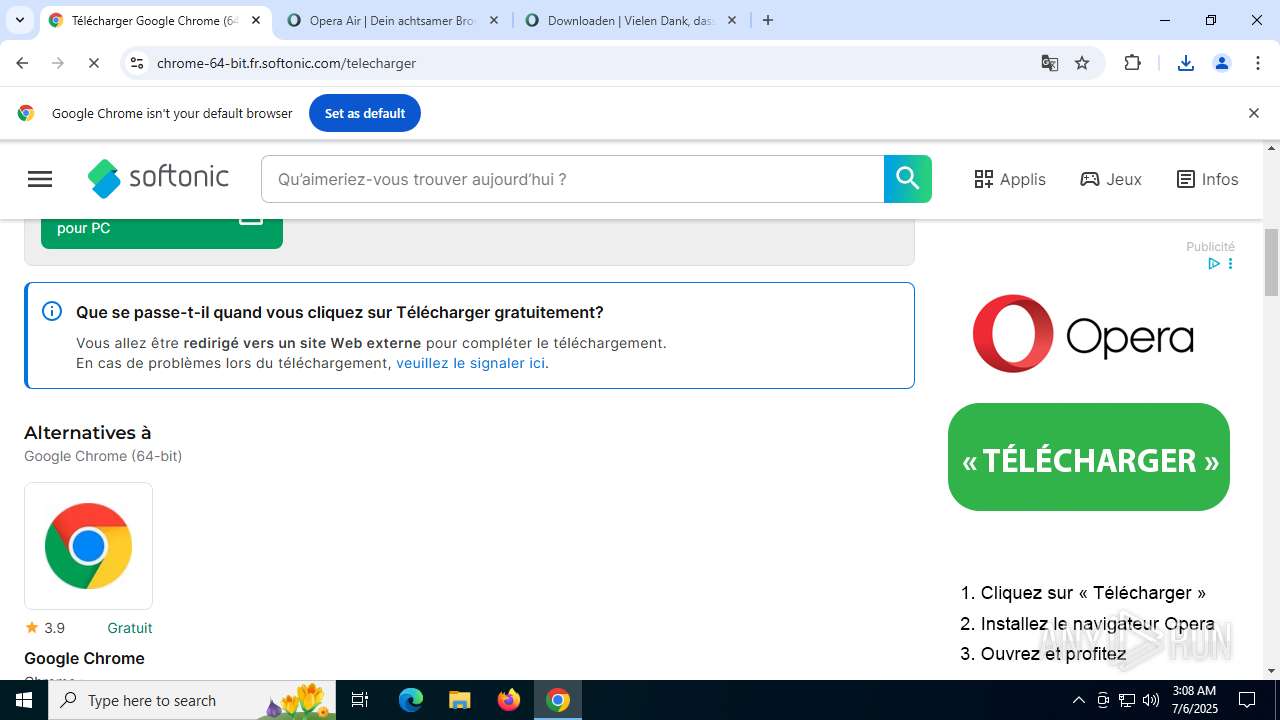
Task: Launch Firefox from taskbar
Action: coord(509,700)
